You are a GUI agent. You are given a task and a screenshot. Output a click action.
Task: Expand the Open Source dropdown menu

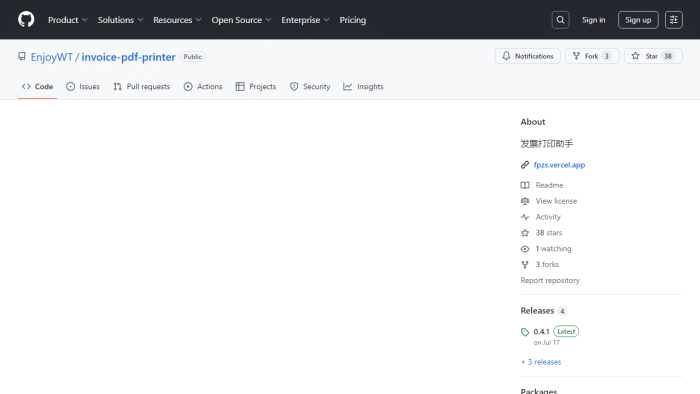242,20
